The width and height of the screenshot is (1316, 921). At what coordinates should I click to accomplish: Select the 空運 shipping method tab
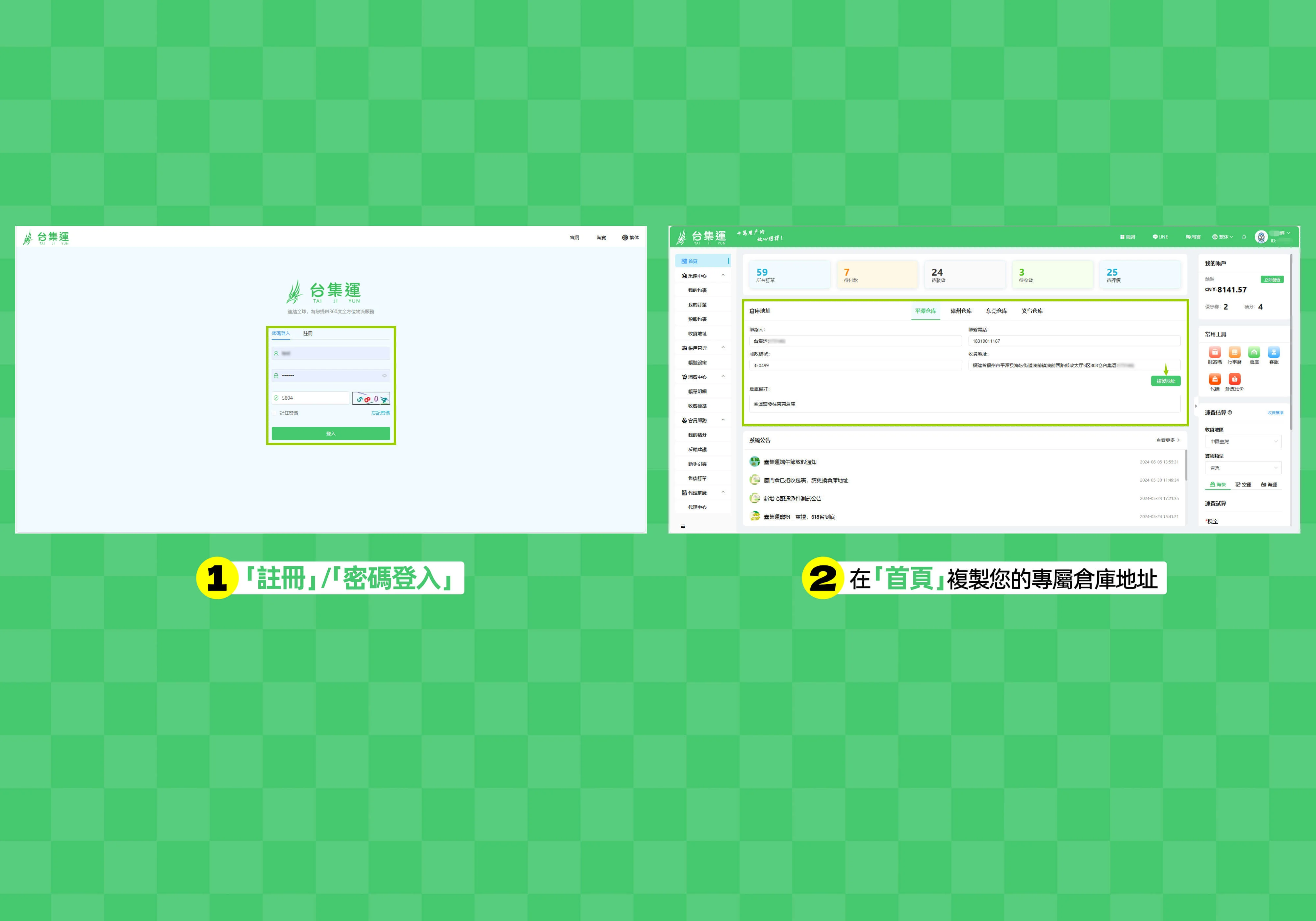point(1243,485)
